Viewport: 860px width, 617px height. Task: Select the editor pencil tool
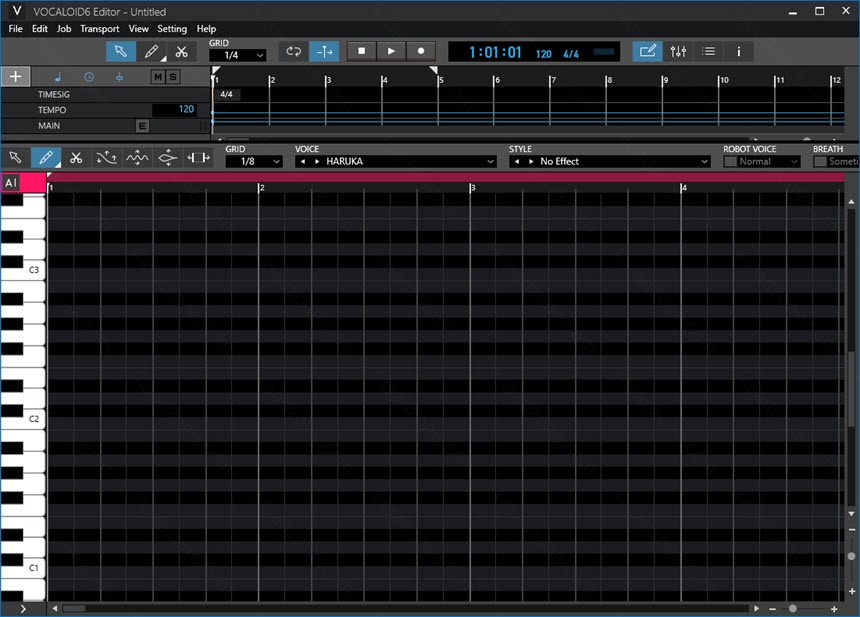click(46, 158)
